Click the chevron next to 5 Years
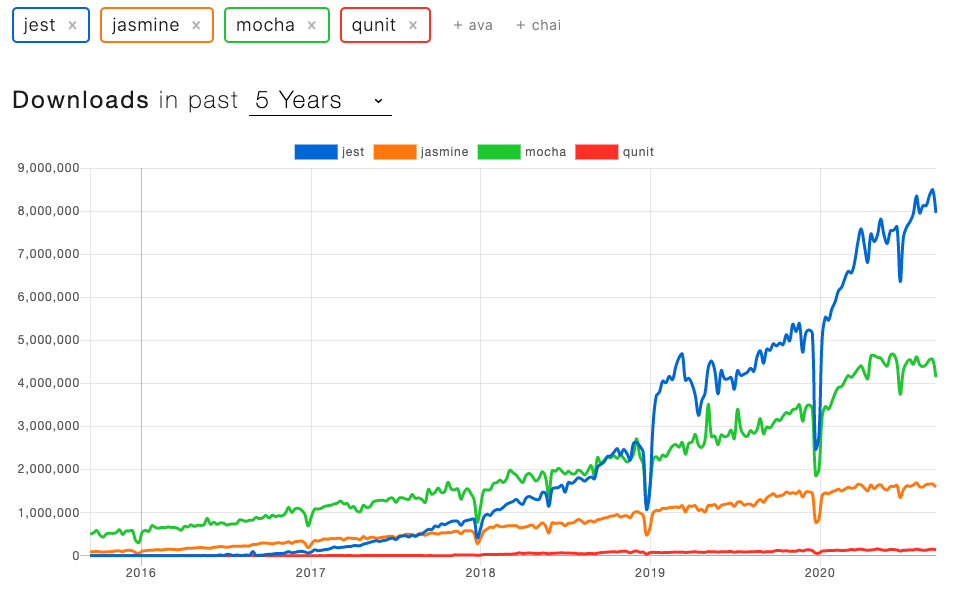Screen dimensions: 977x612 [x=378, y=101]
